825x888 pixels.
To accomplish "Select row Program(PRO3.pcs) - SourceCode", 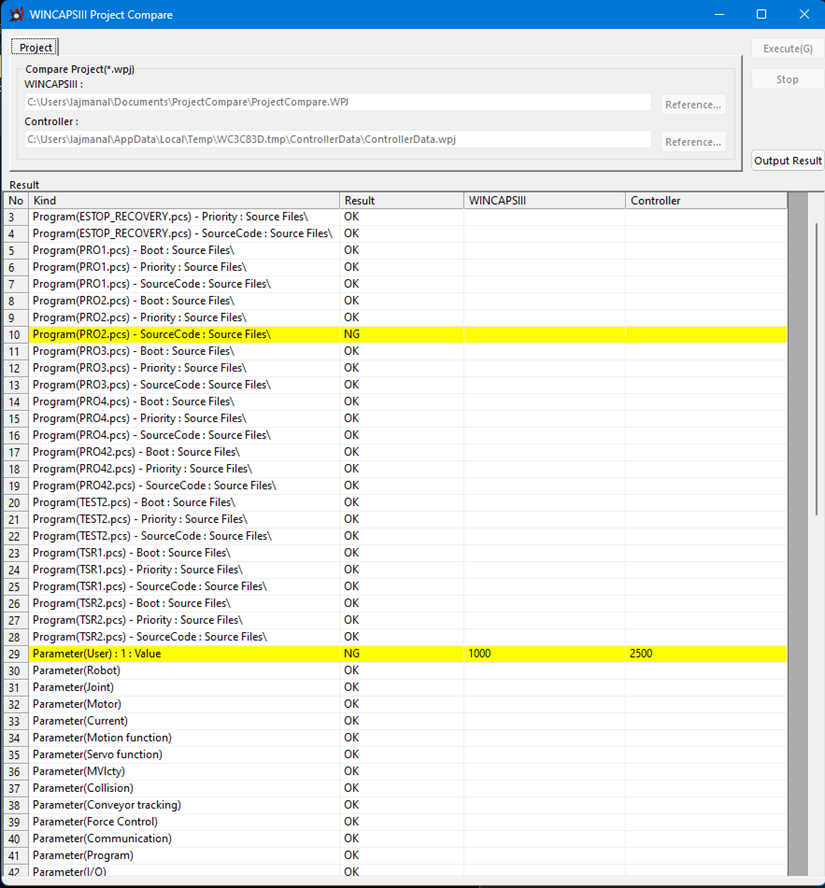I will point(395,385).
